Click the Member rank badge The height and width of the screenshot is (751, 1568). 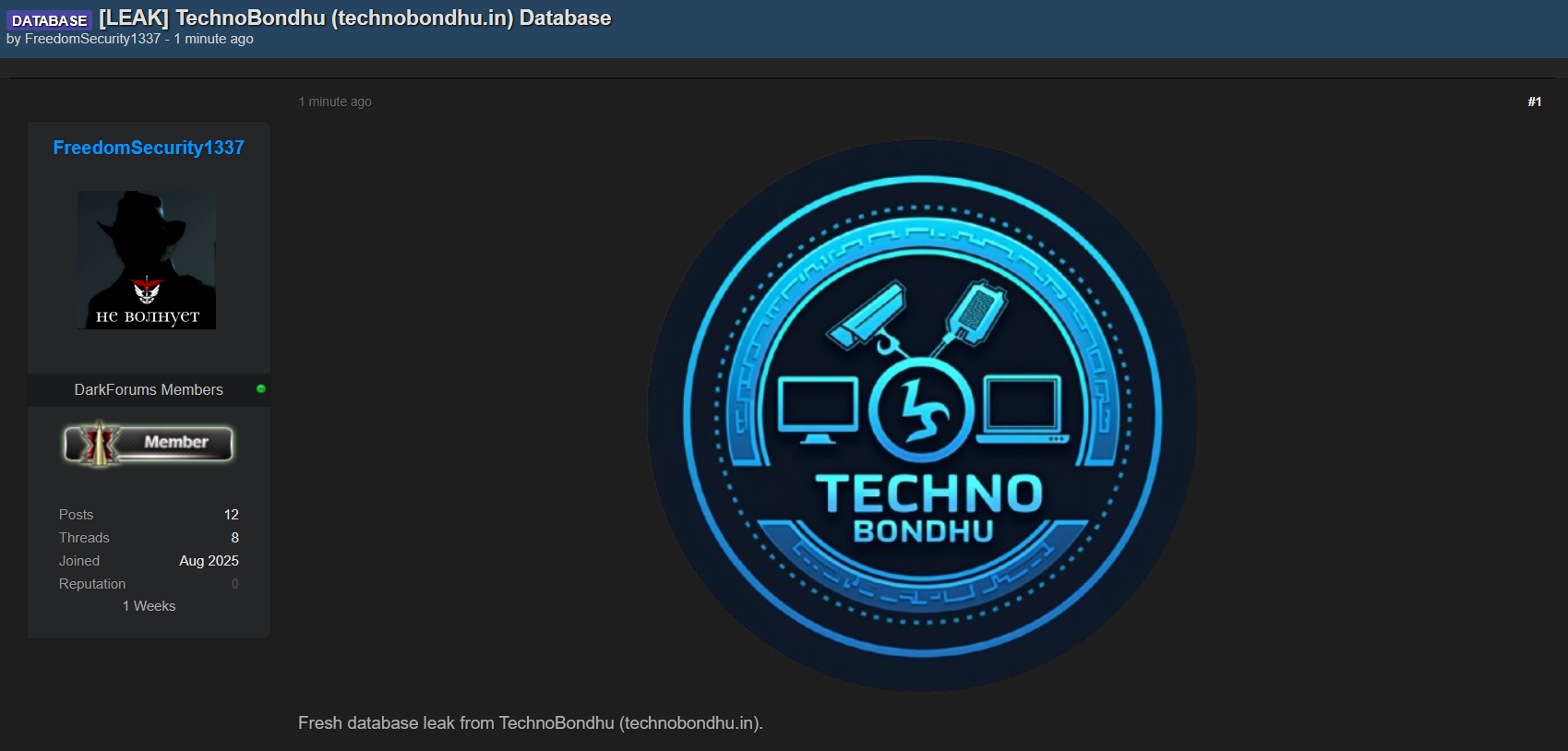(x=149, y=444)
